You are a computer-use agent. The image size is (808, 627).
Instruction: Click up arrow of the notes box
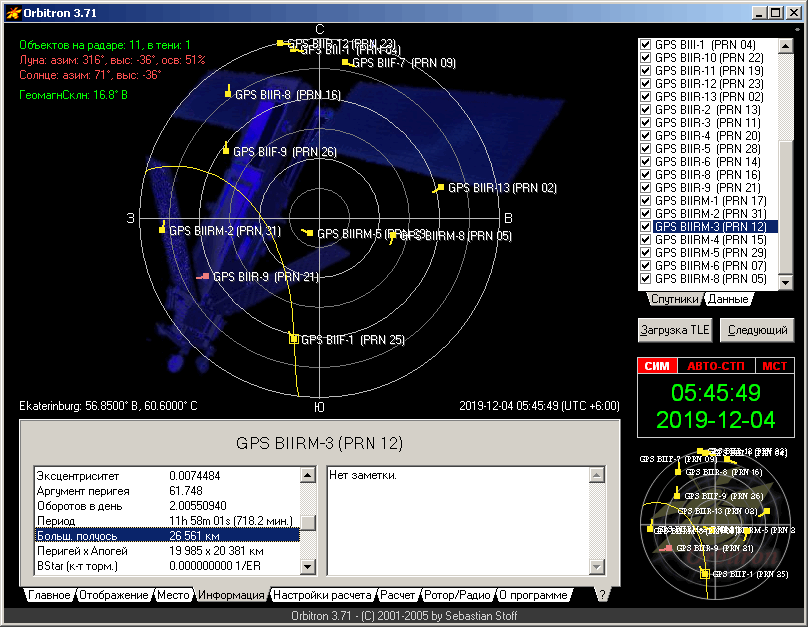click(x=596, y=475)
